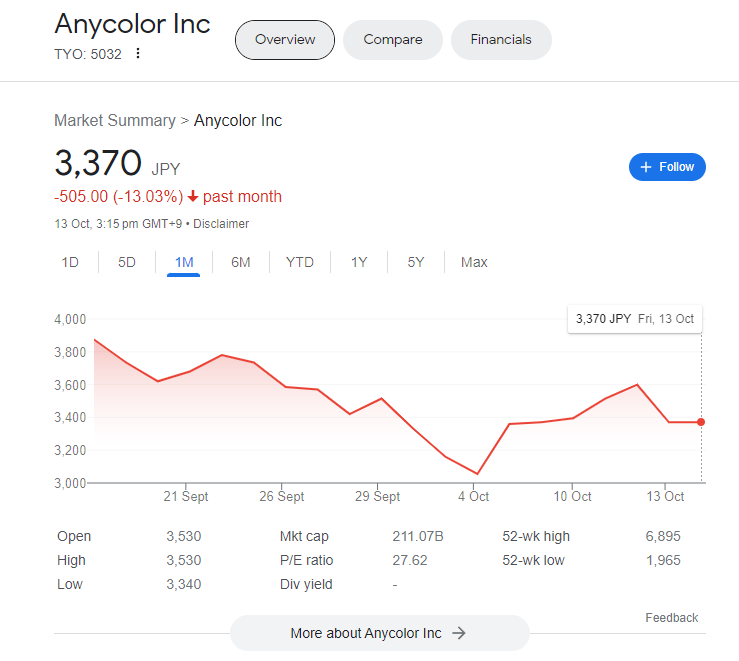Select the Overview tab
Image resolution: width=739 pixels, height=661 pixels.
pos(285,40)
